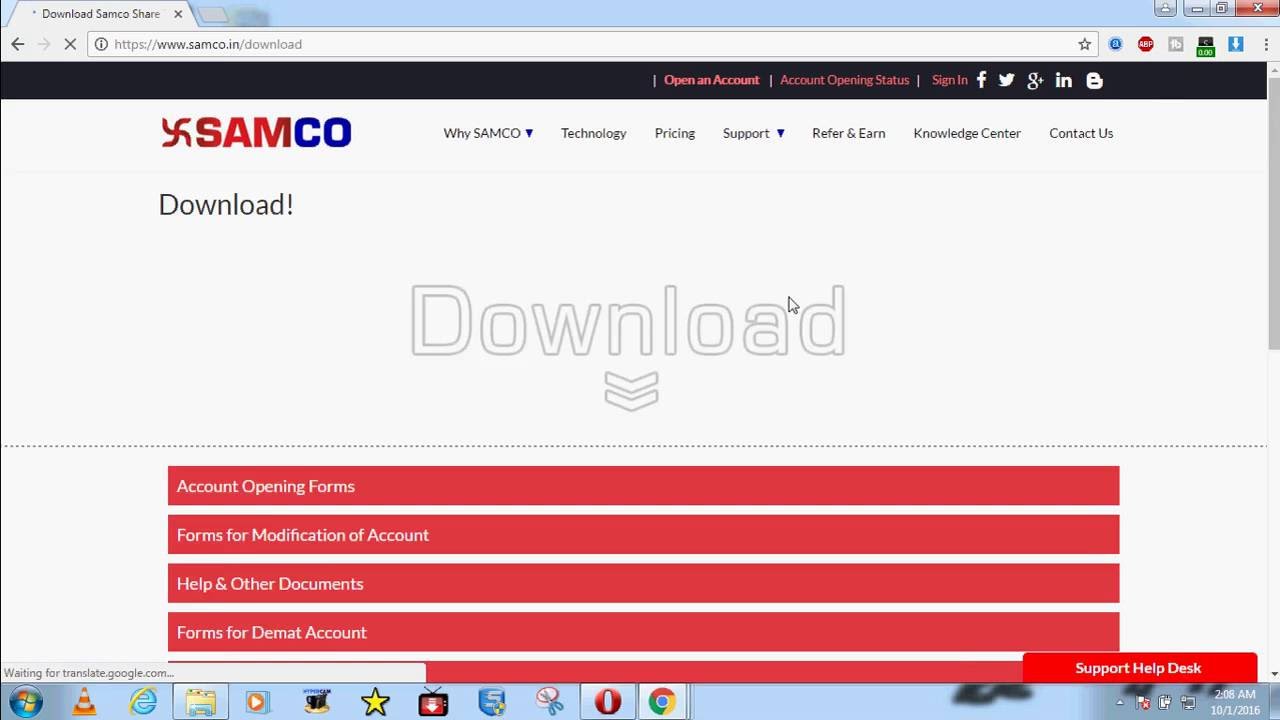Open the blue circular 'a' extension
This screenshot has height=720, width=1280.
[1116, 44]
